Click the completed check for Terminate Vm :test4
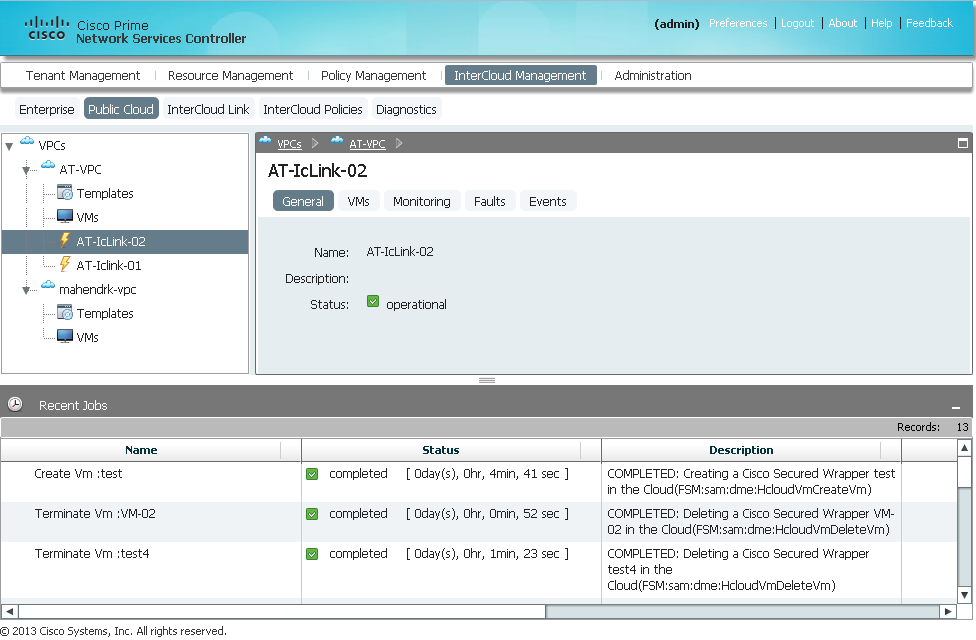Screen dimensions: 976x640 (x=313, y=553)
